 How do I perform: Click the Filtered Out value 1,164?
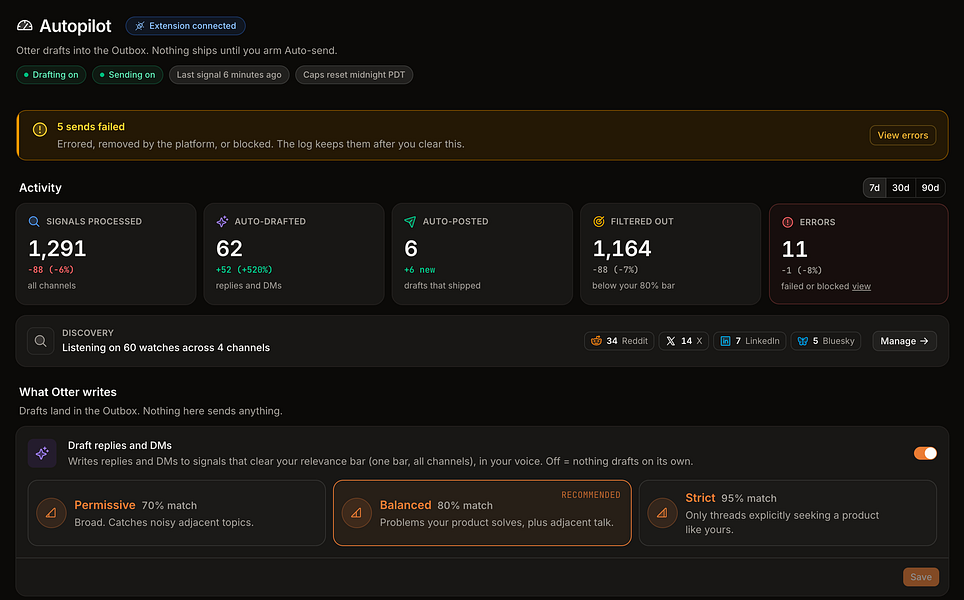[622, 248]
